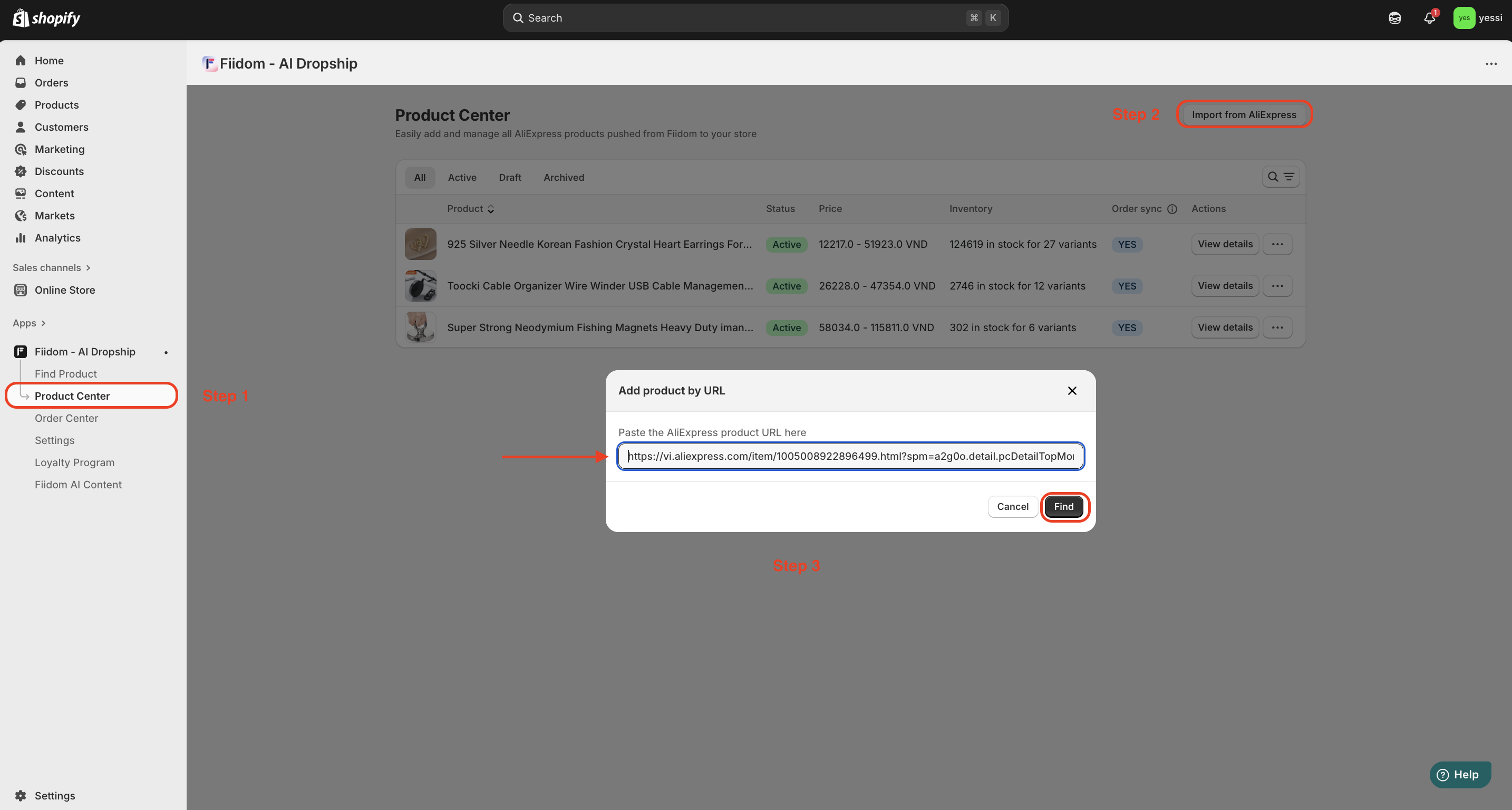Click the Find button
The height and width of the screenshot is (810, 1512).
click(x=1063, y=507)
